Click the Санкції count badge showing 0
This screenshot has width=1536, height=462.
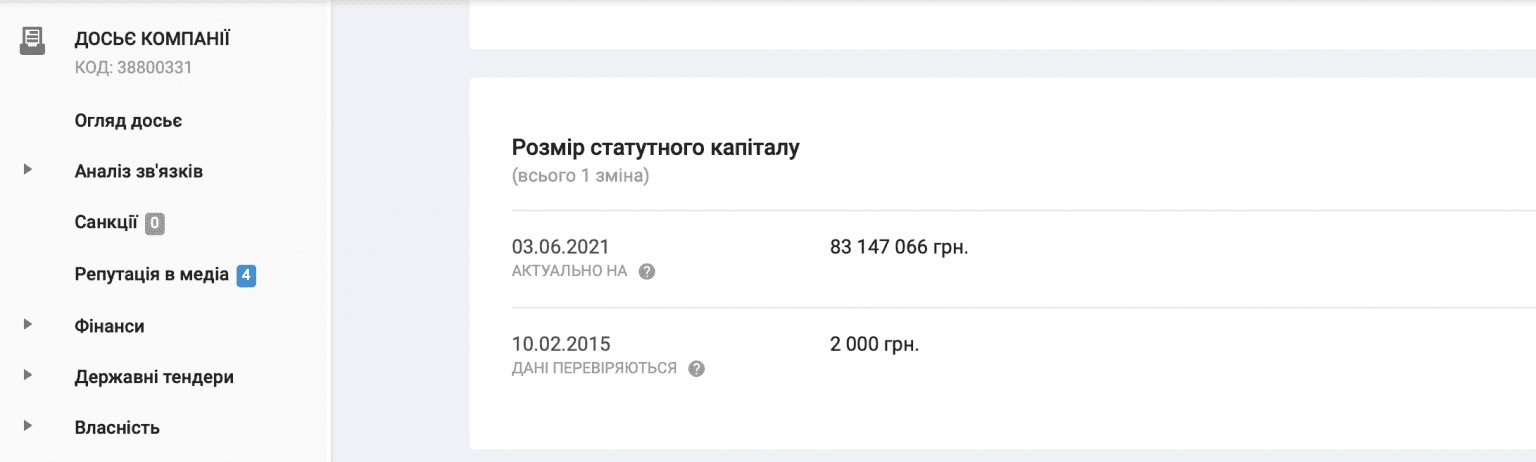click(x=155, y=223)
